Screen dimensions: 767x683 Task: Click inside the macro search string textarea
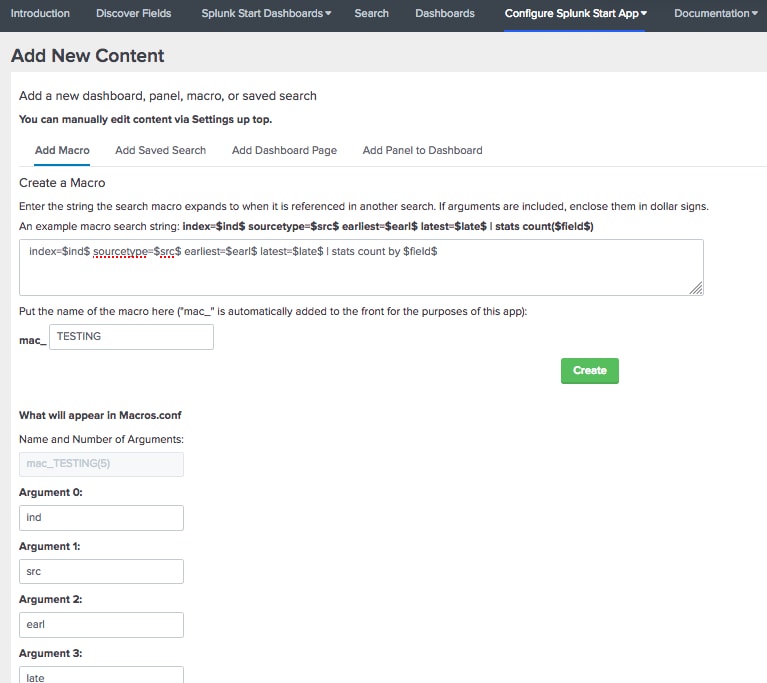point(361,267)
